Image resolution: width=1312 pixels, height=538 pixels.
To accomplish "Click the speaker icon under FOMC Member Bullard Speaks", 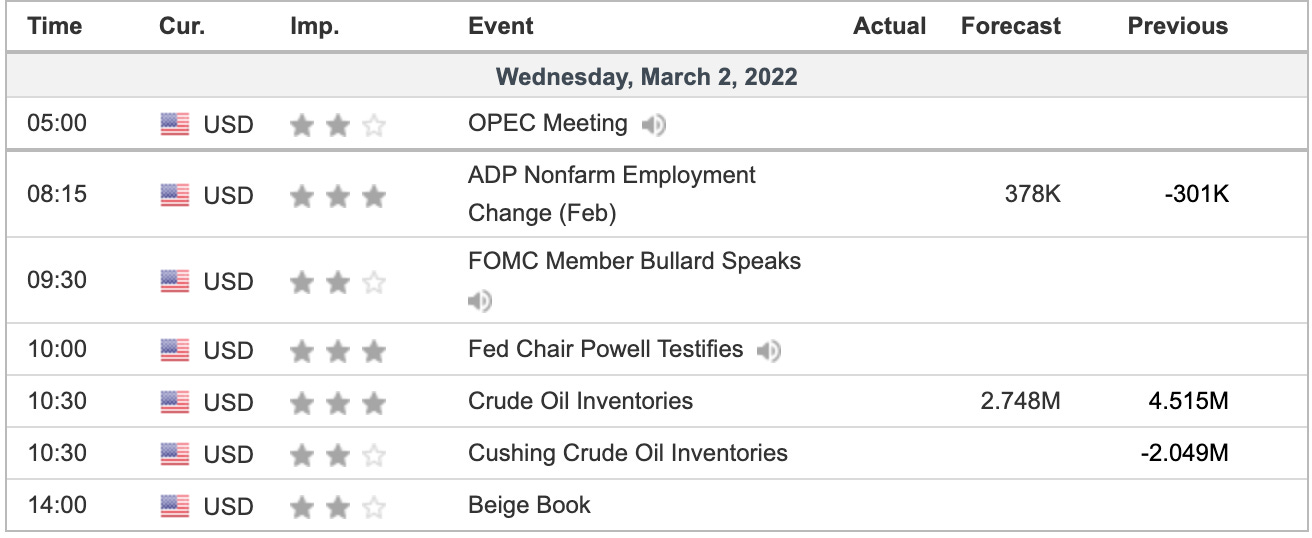I will click(x=481, y=300).
